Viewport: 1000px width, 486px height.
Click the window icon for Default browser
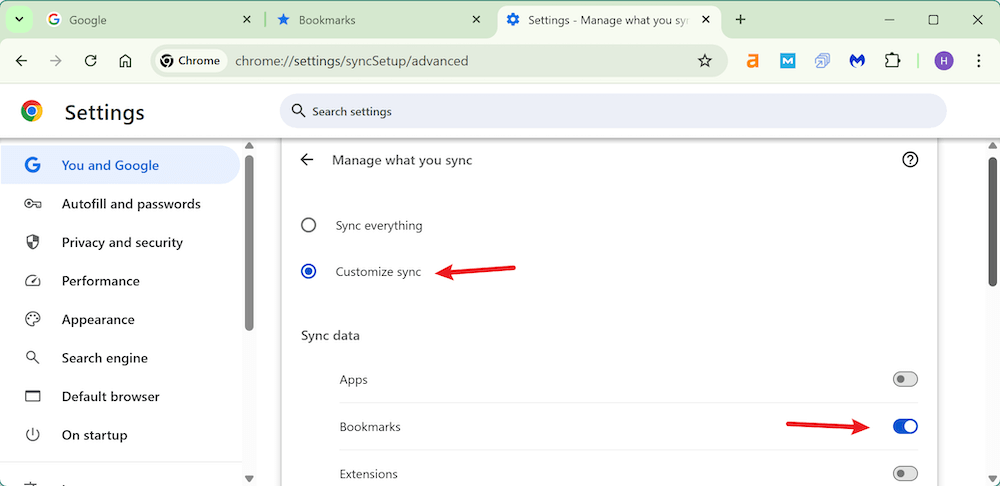(32, 396)
